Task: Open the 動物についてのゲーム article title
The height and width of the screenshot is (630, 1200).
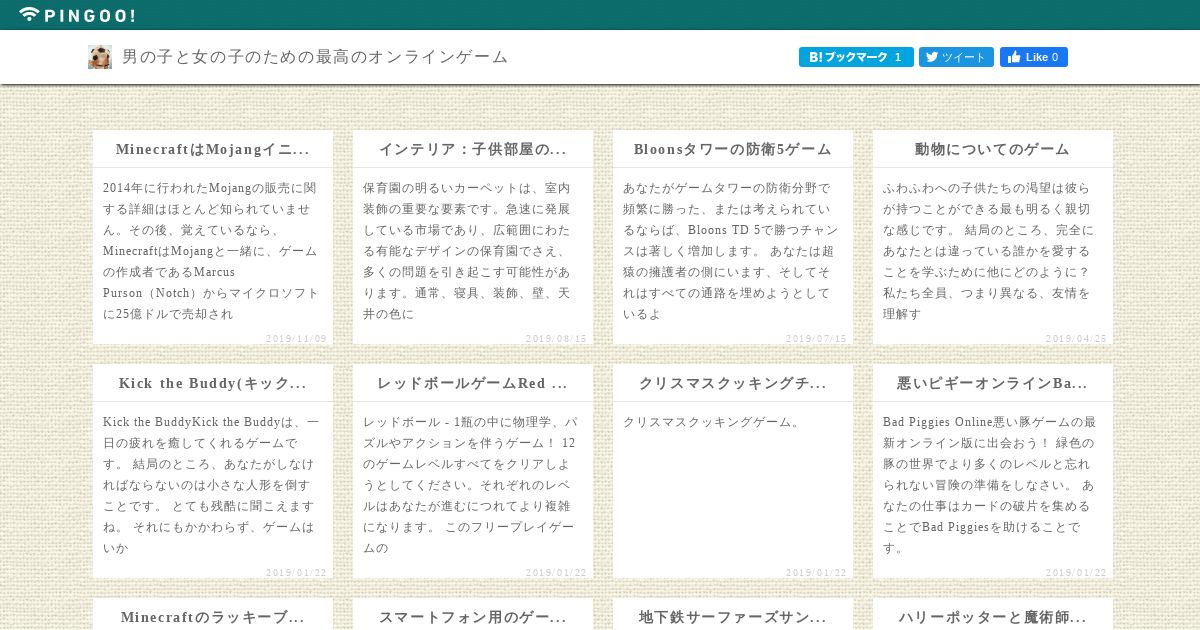Action: (x=993, y=149)
